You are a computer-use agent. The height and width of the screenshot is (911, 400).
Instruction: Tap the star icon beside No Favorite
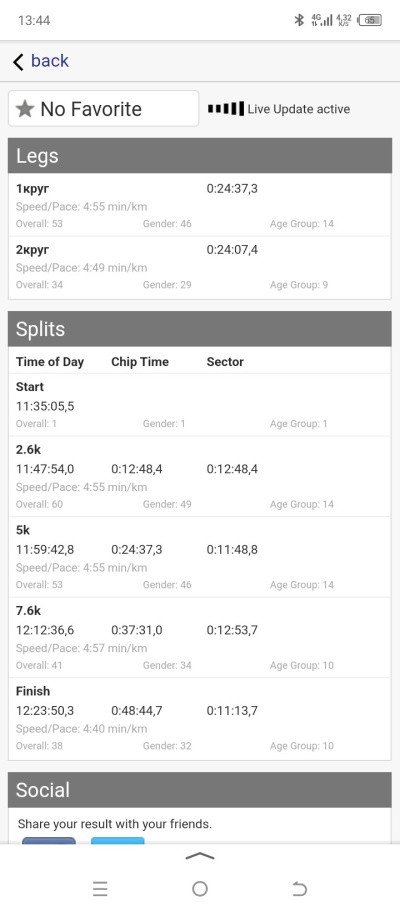(25, 109)
